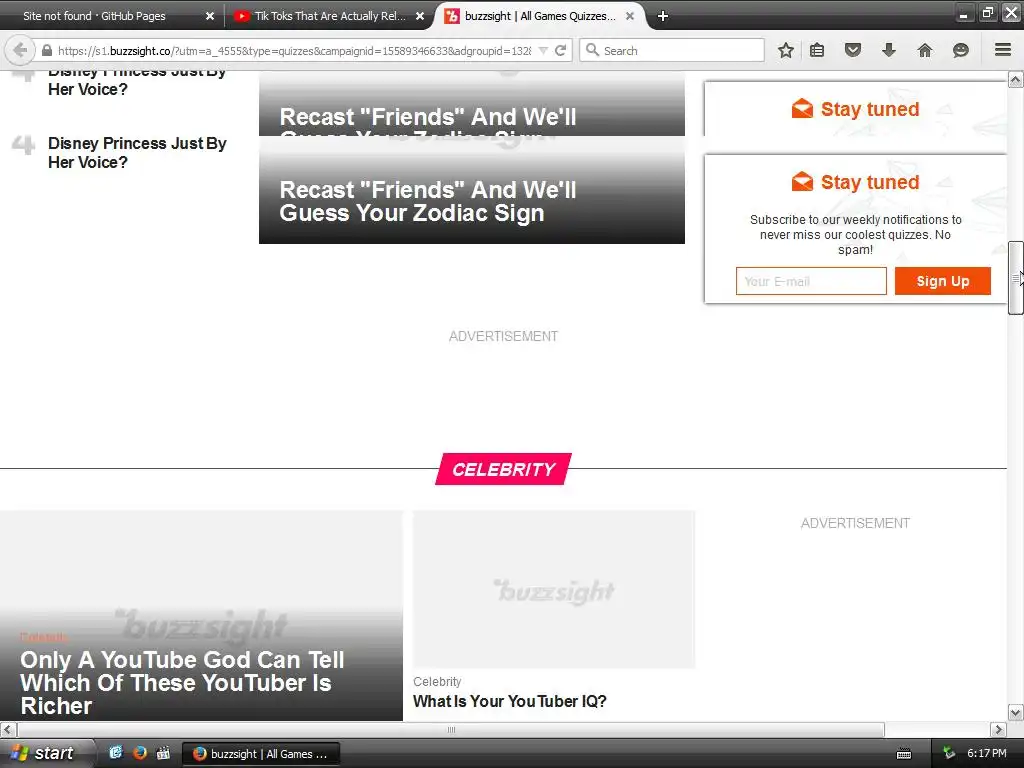Open Firefox hamburger menu
The height and width of the screenshot is (768, 1024).
[x=1003, y=50]
